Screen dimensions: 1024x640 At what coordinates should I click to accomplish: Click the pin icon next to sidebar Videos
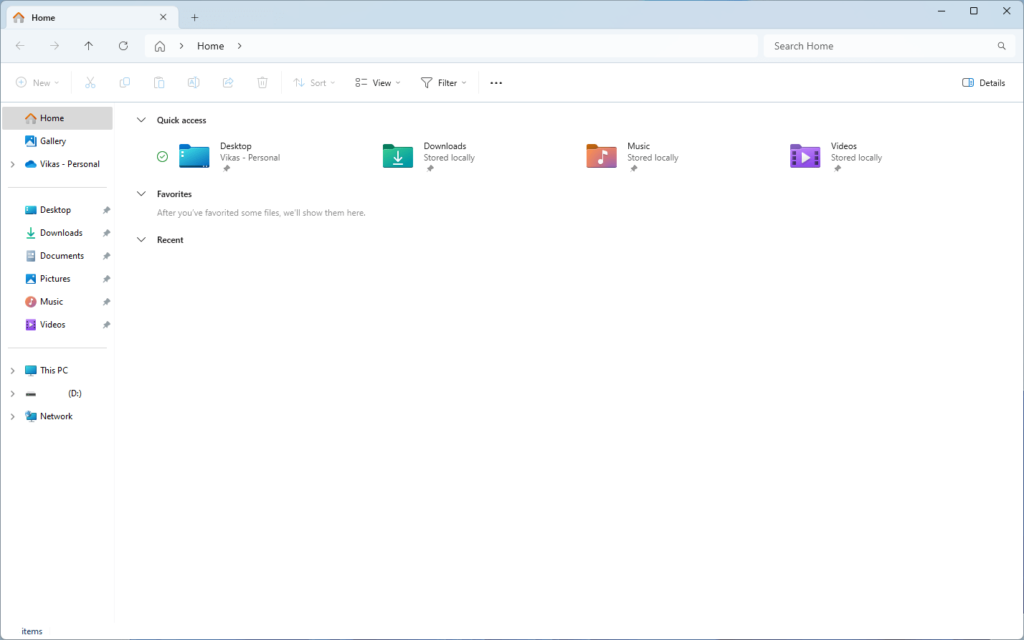[x=106, y=325]
